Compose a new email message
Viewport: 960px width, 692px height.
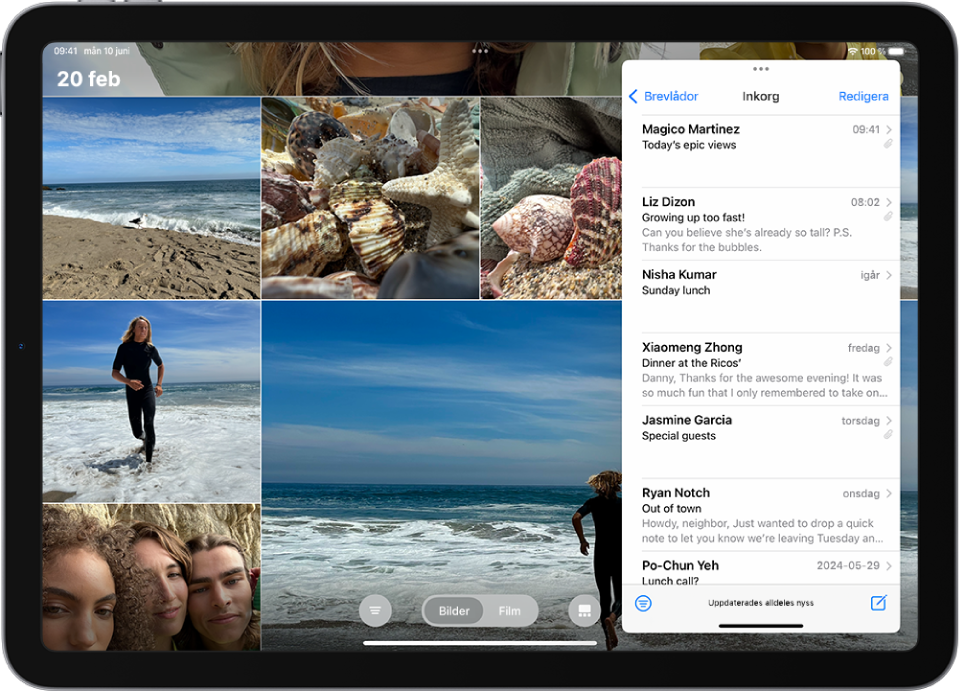pos(879,603)
